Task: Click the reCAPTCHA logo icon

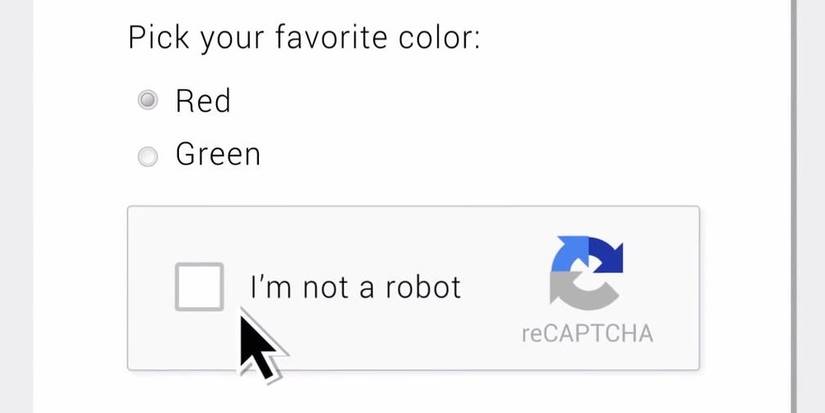Action: (x=586, y=272)
